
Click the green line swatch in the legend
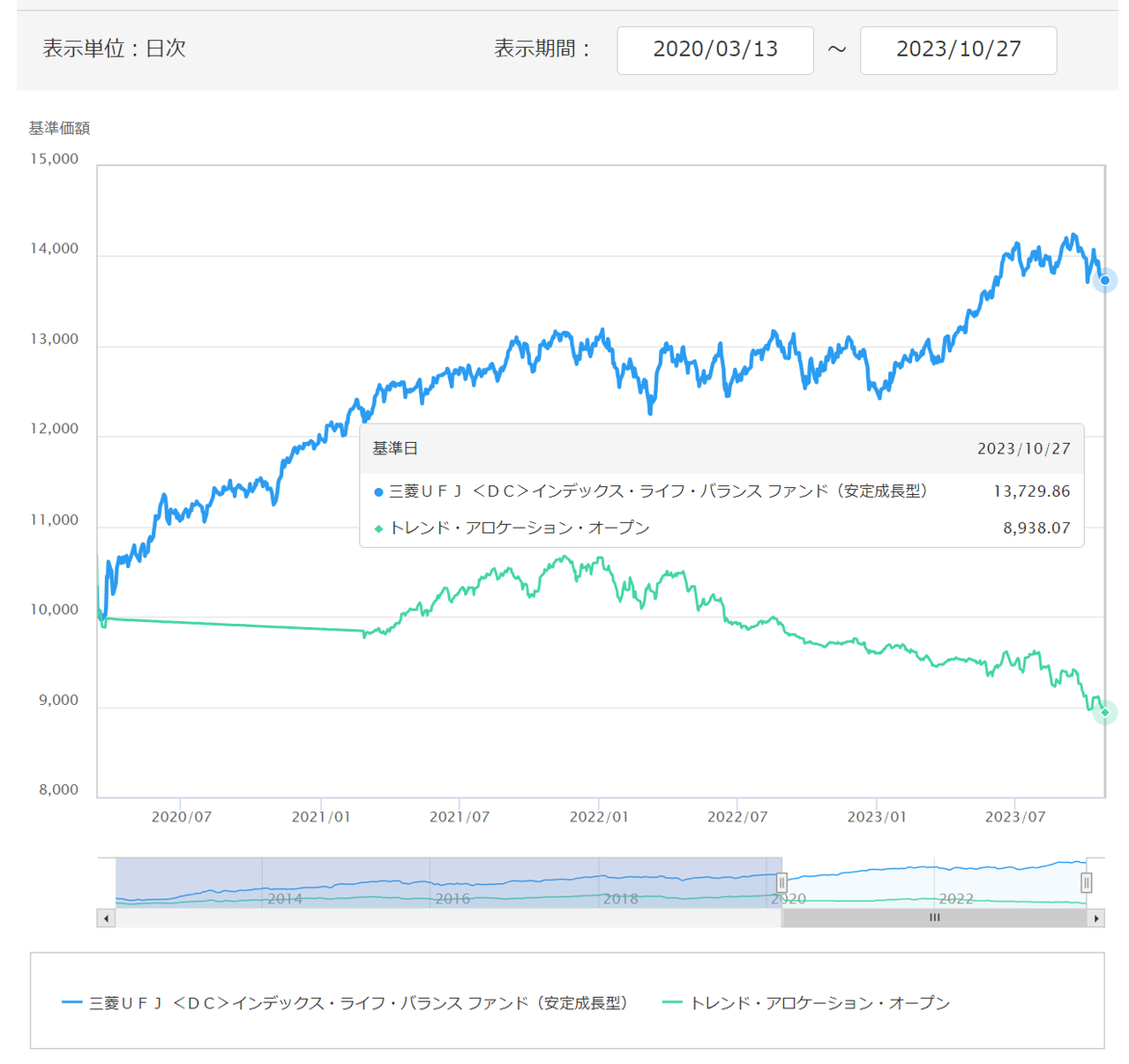[672, 1003]
